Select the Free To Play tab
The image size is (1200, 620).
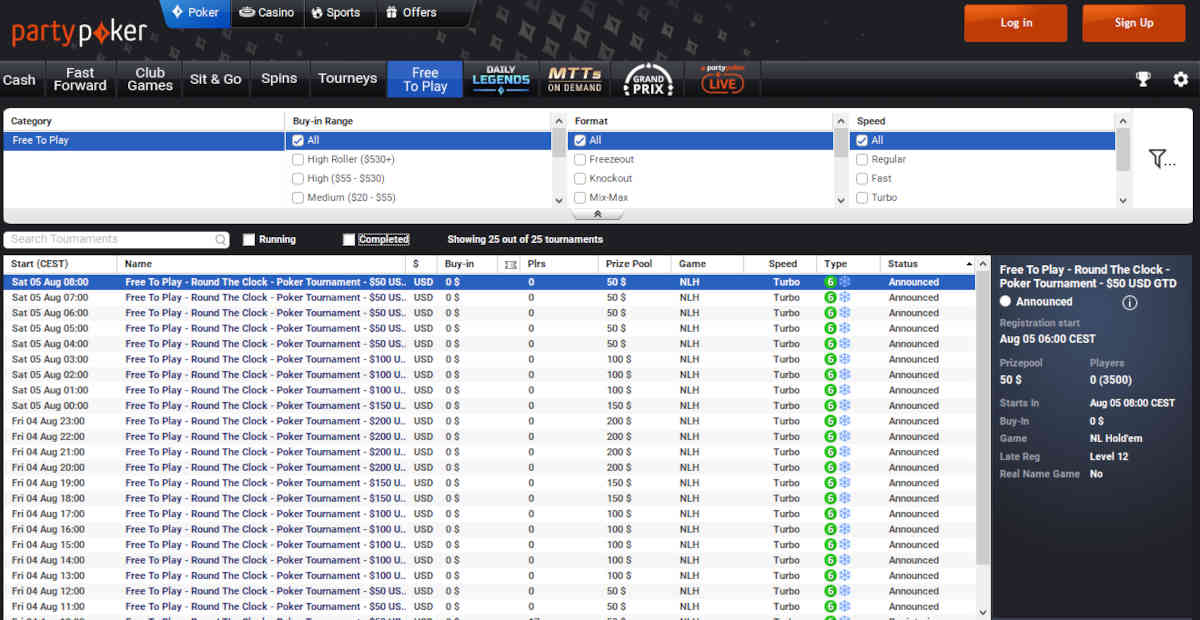[x=425, y=79]
